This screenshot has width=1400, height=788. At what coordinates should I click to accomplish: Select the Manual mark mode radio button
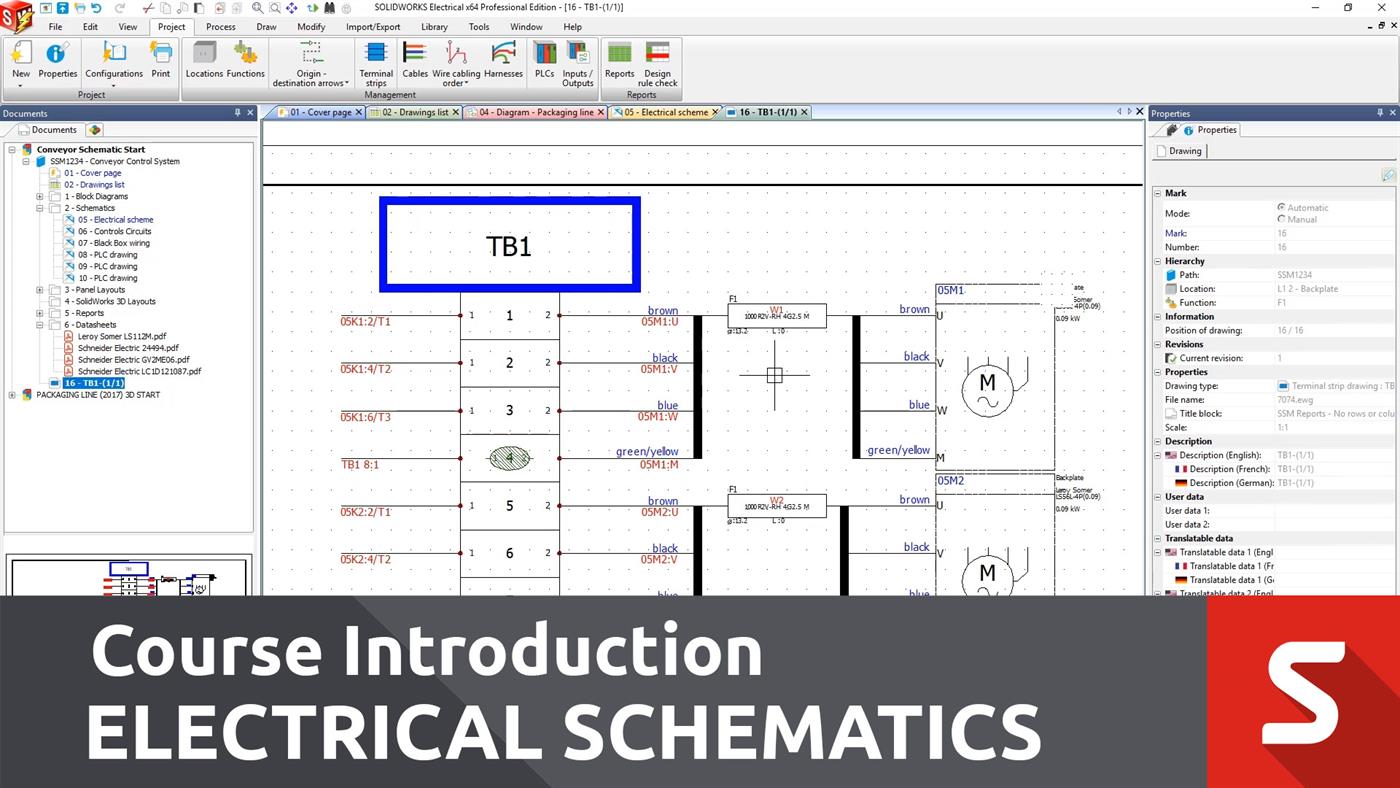coord(1282,219)
